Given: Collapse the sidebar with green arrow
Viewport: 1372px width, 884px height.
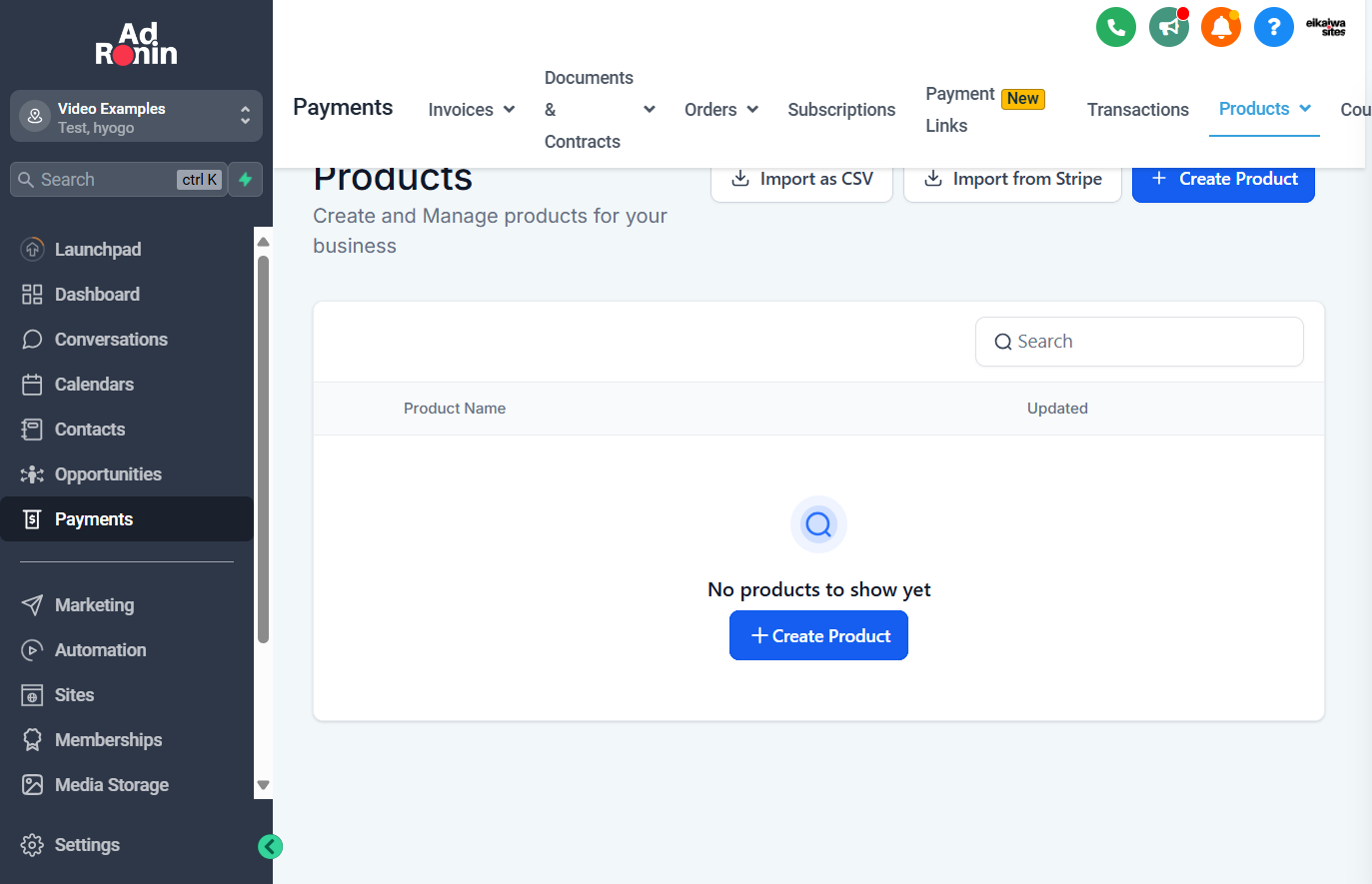Looking at the screenshot, I should (270, 847).
